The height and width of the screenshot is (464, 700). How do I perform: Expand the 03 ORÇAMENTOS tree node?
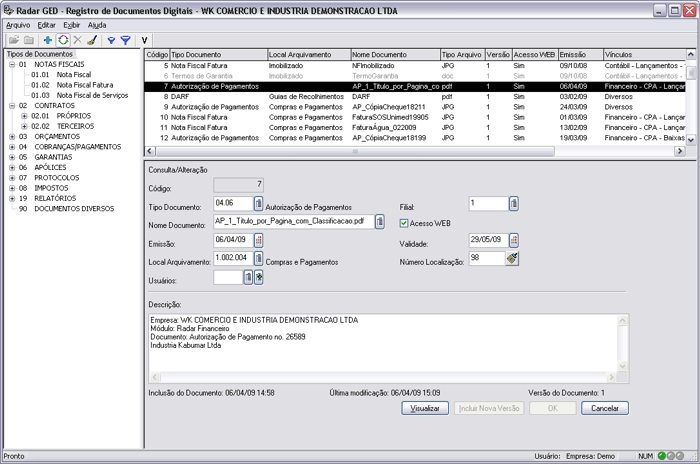coord(11,136)
